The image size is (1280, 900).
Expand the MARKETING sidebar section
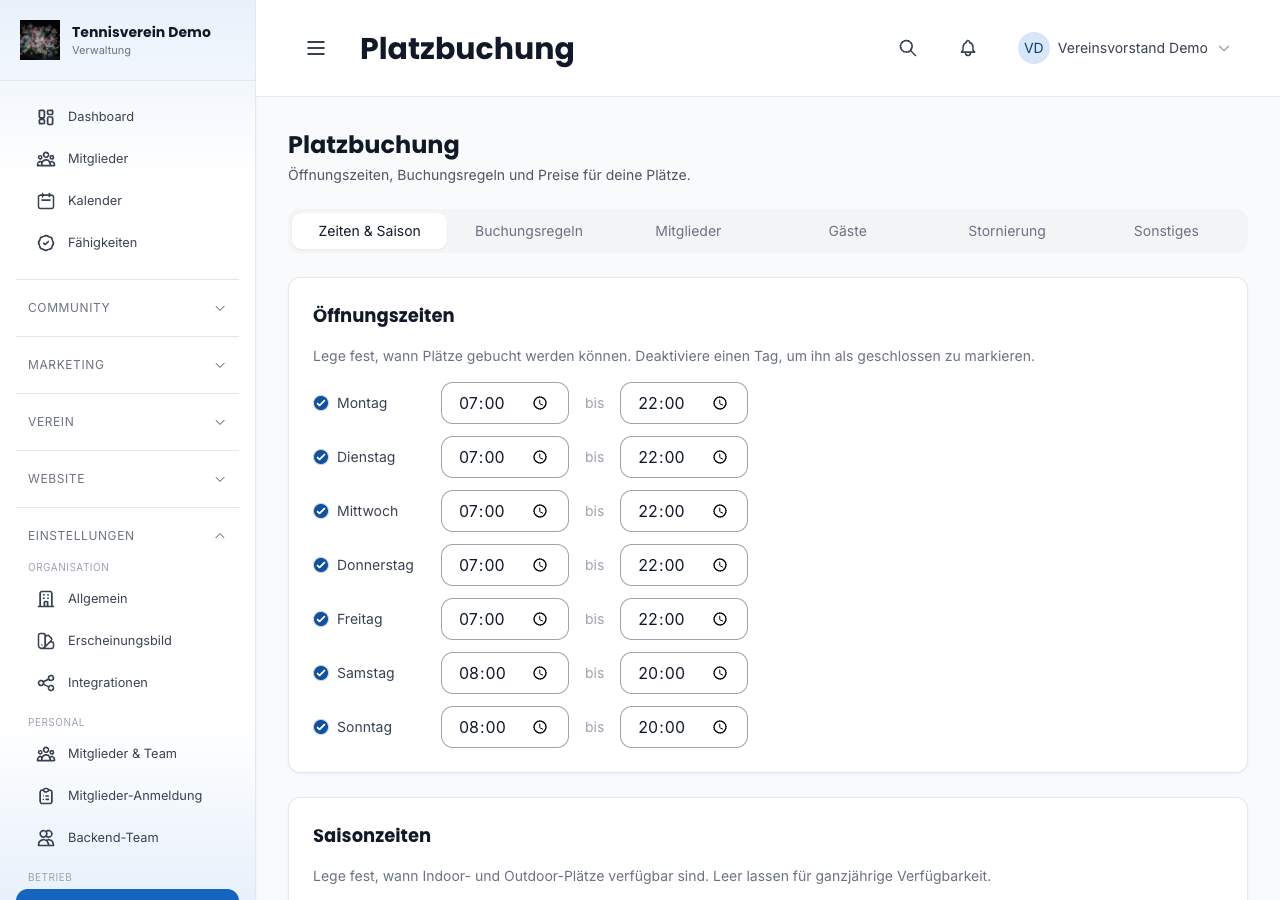(128, 365)
